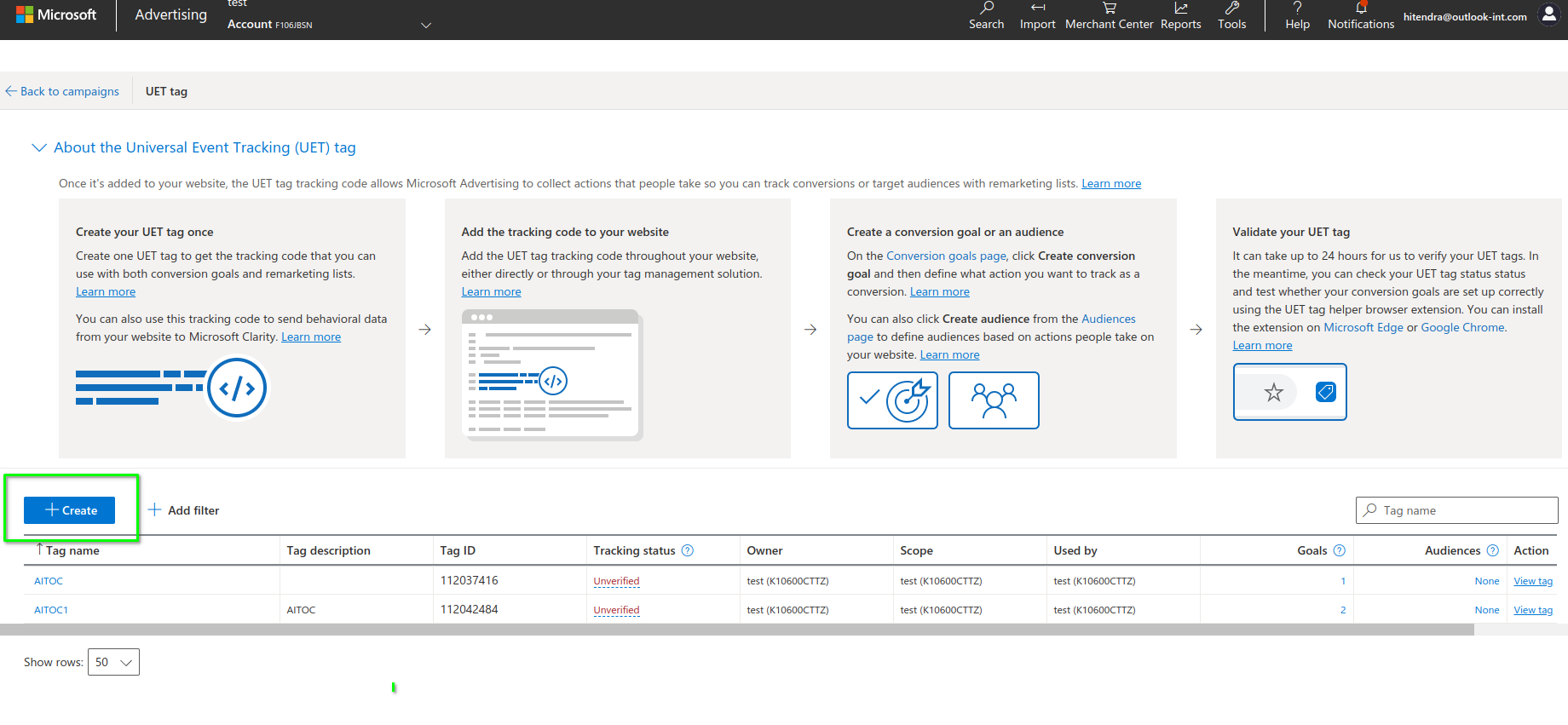Open the Search tool in top bar
The width and height of the screenshot is (1568, 725).
pyautogui.click(x=986, y=16)
